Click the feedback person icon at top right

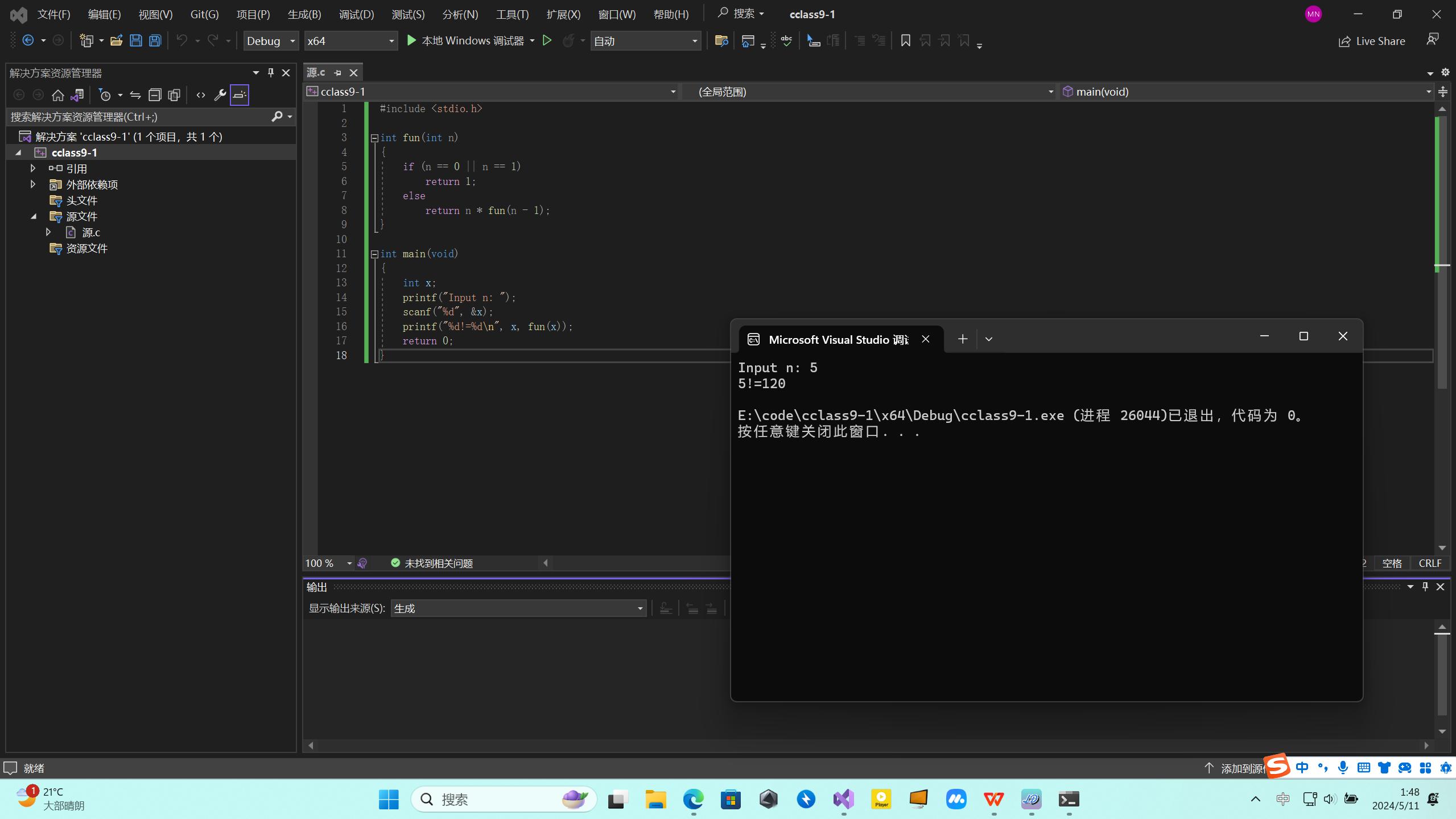(x=1433, y=39)
